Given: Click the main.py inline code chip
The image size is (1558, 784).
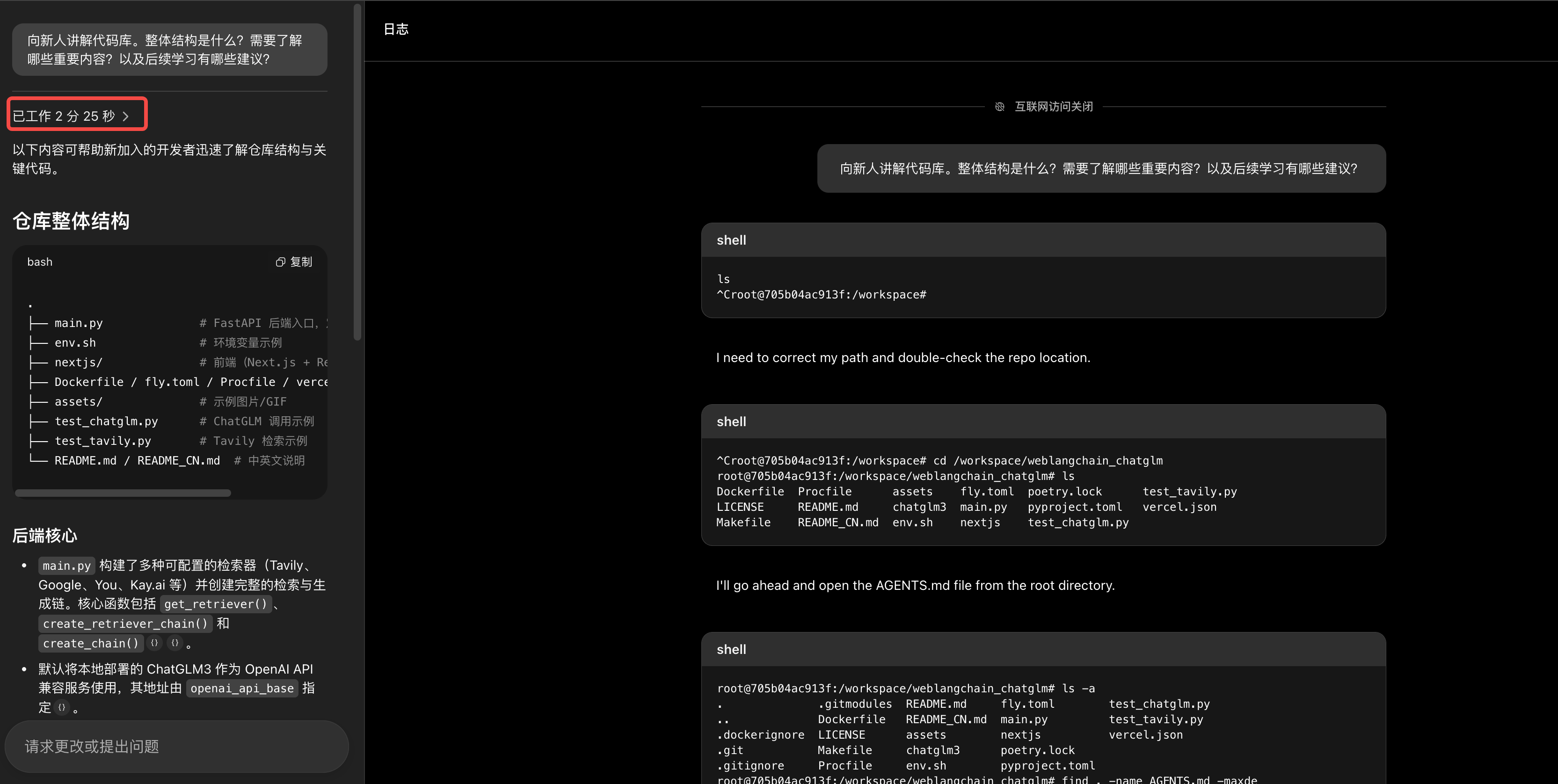Looking at the screenshot, I should [66, 566].
